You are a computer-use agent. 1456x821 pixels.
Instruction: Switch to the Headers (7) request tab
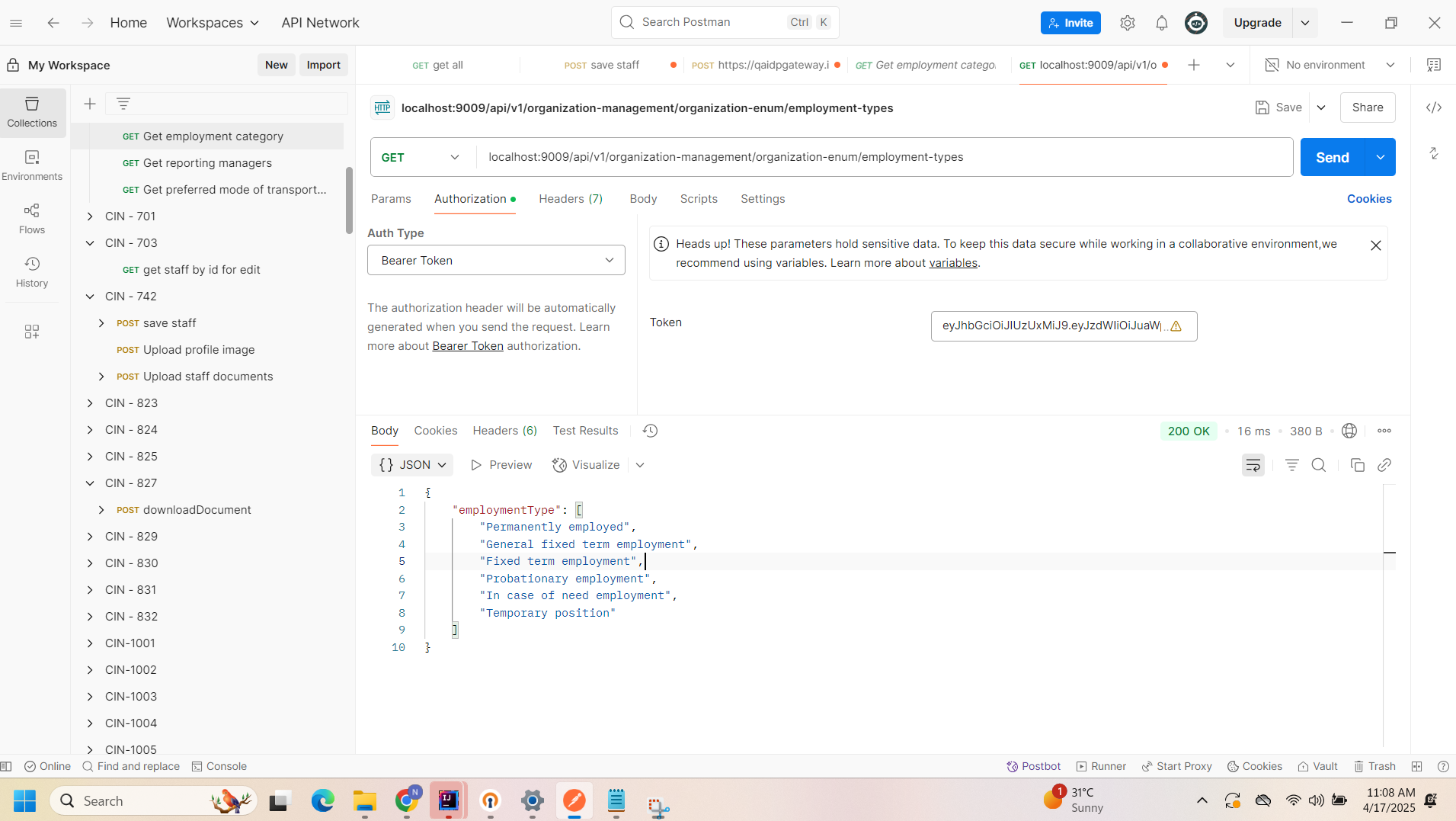click(x=571, y=199)
